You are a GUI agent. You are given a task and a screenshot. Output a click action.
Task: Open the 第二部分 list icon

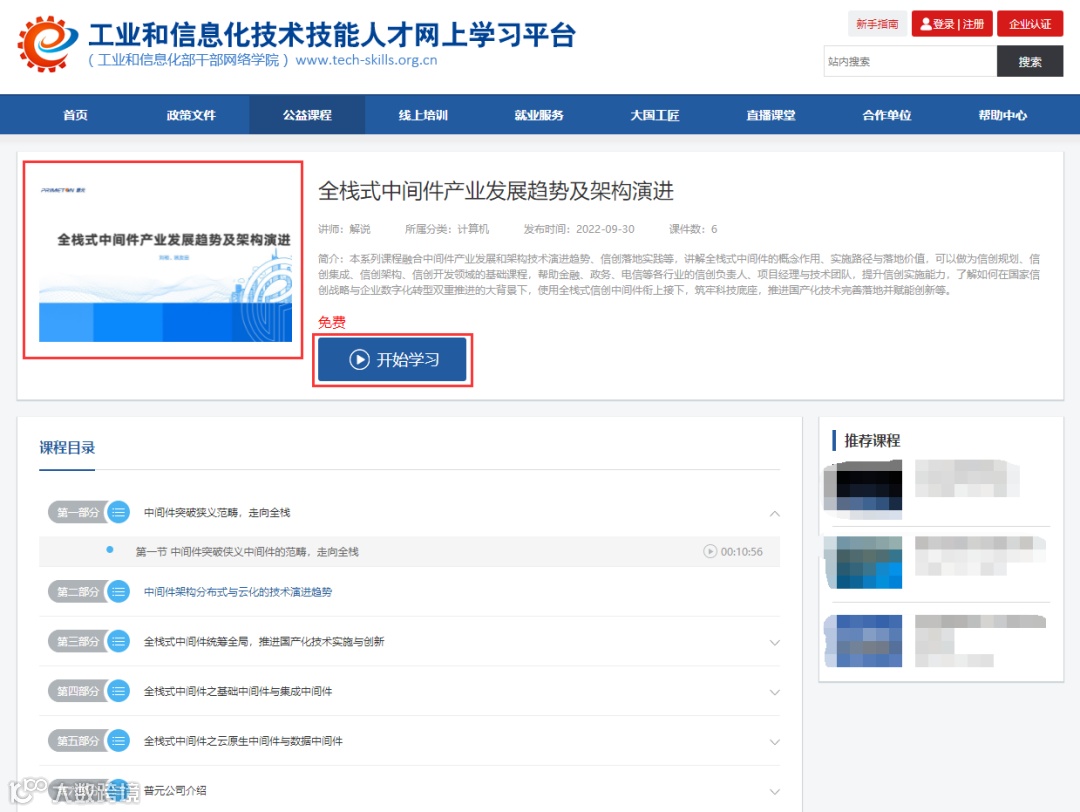point(118,592)
